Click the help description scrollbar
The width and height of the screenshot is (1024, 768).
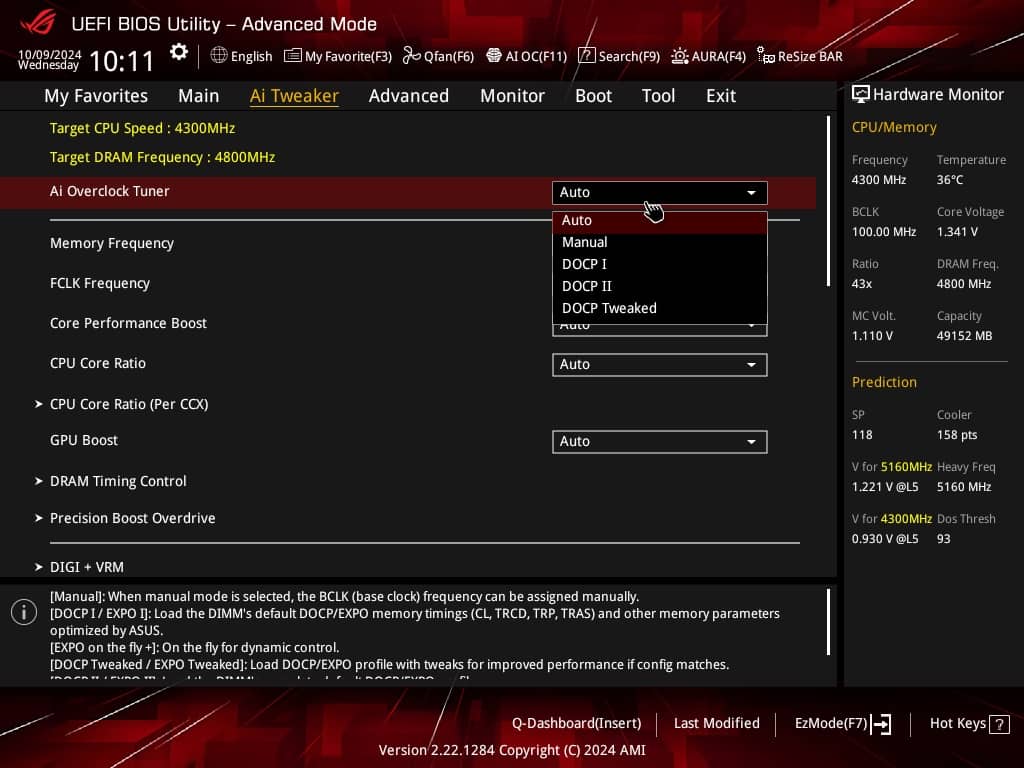pyautogui.click(x=828, y=622)
